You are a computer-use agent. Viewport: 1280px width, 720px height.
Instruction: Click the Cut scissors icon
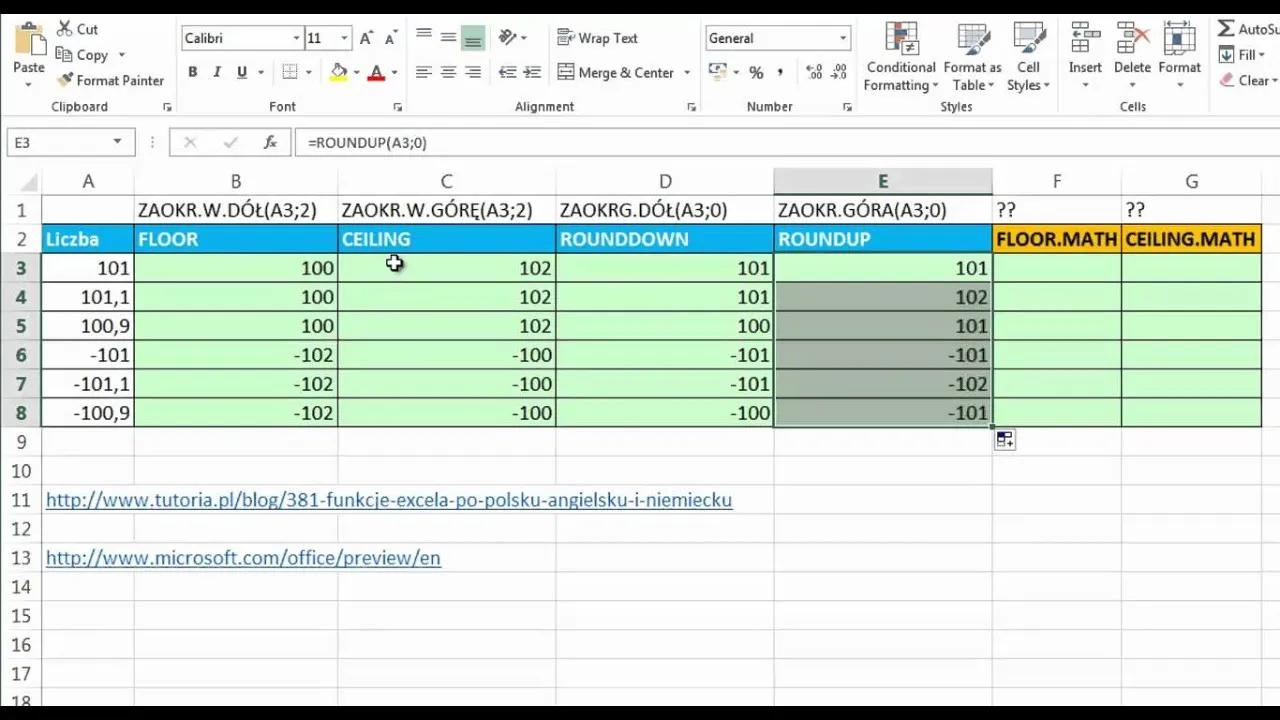[66, 29]
